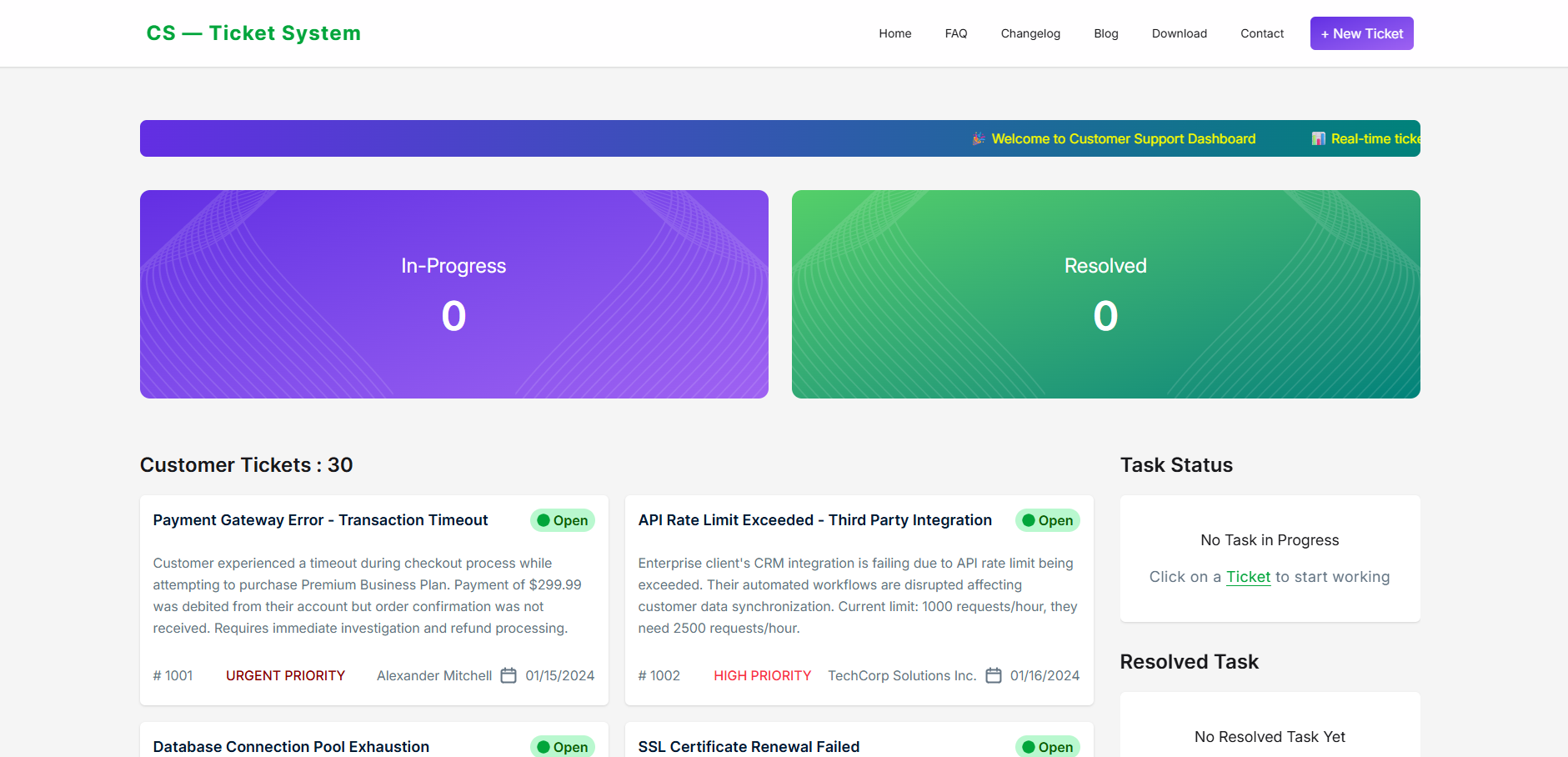The width and height of the screenshot is (1568, 757).
Task: Click calendar icon on ticket 1001
Action: pos(508,675)
